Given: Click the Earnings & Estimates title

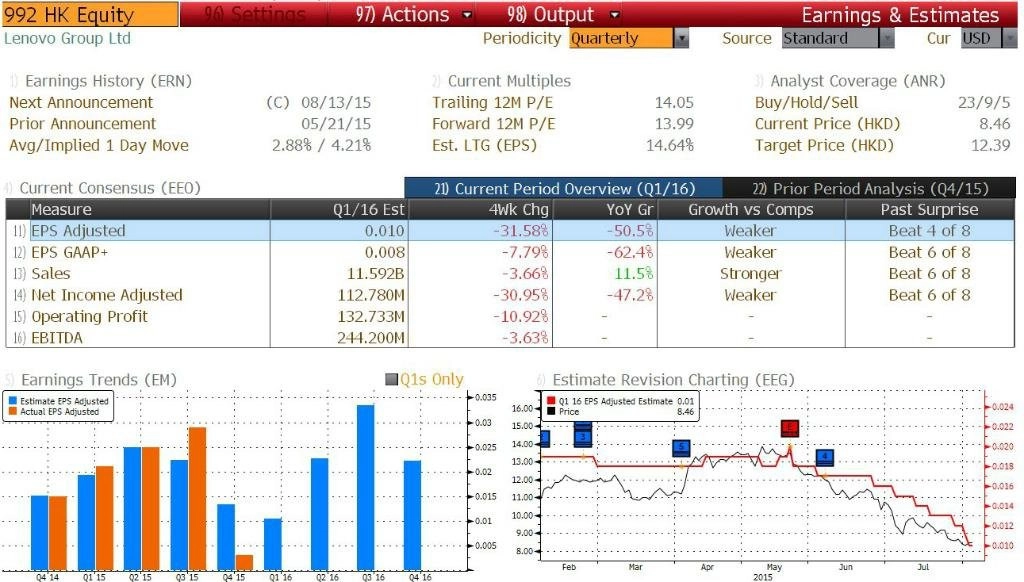Looking at the screenshot, I should [x=900, y=14].
